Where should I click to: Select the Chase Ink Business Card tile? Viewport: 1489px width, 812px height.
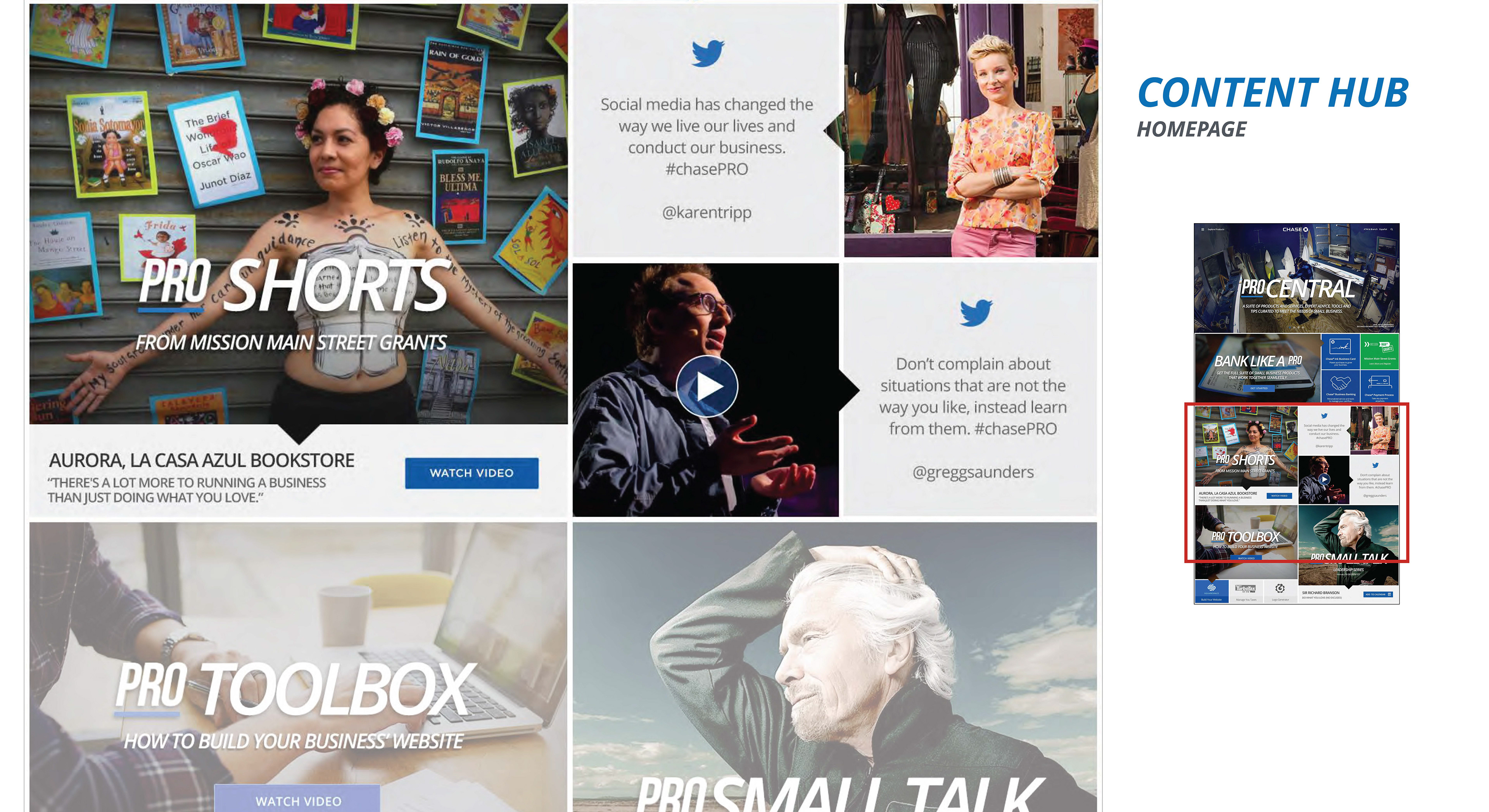coord(1340,351)
